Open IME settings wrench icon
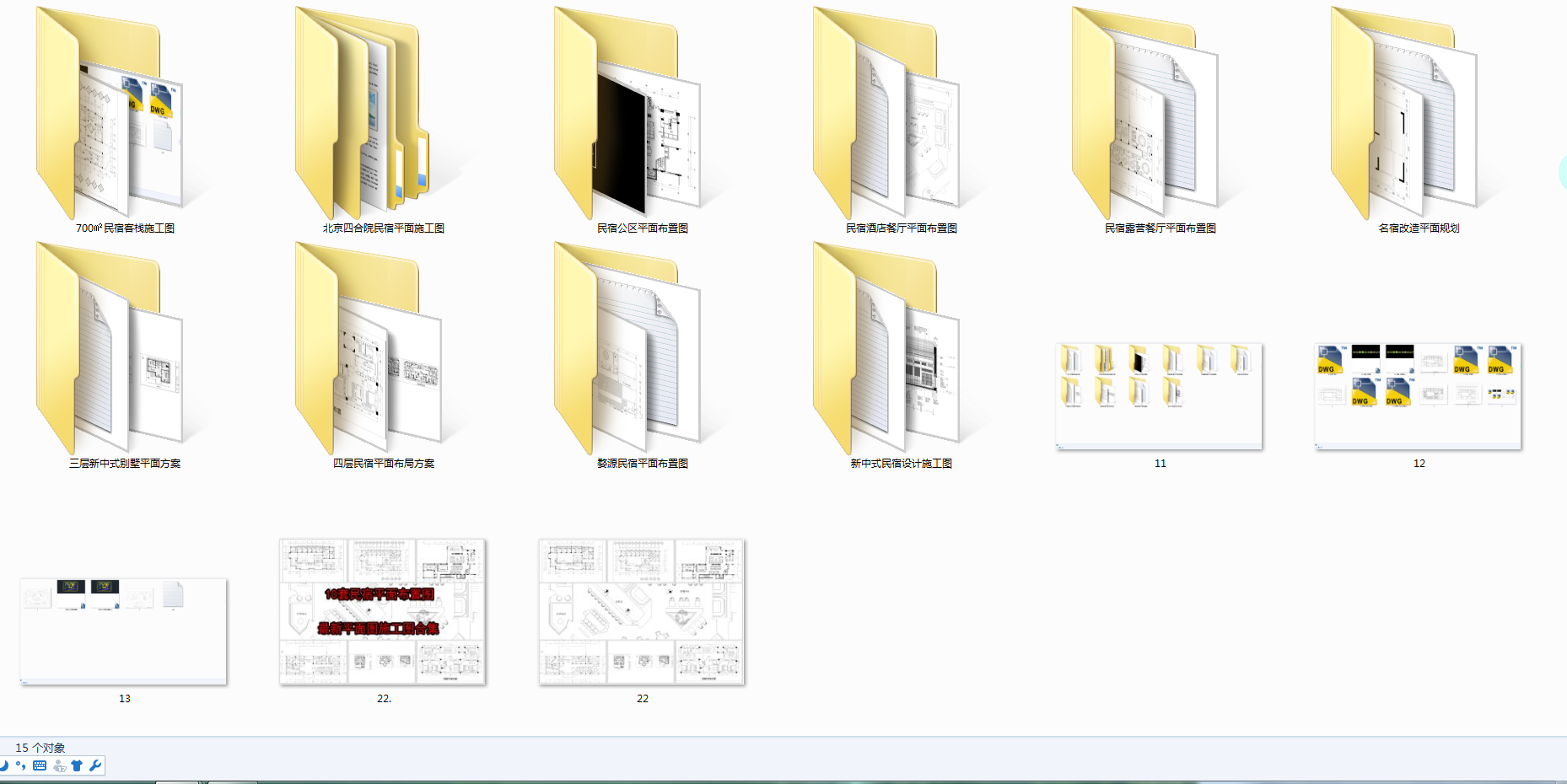The image size is (1567, 784). pos(95,765)
